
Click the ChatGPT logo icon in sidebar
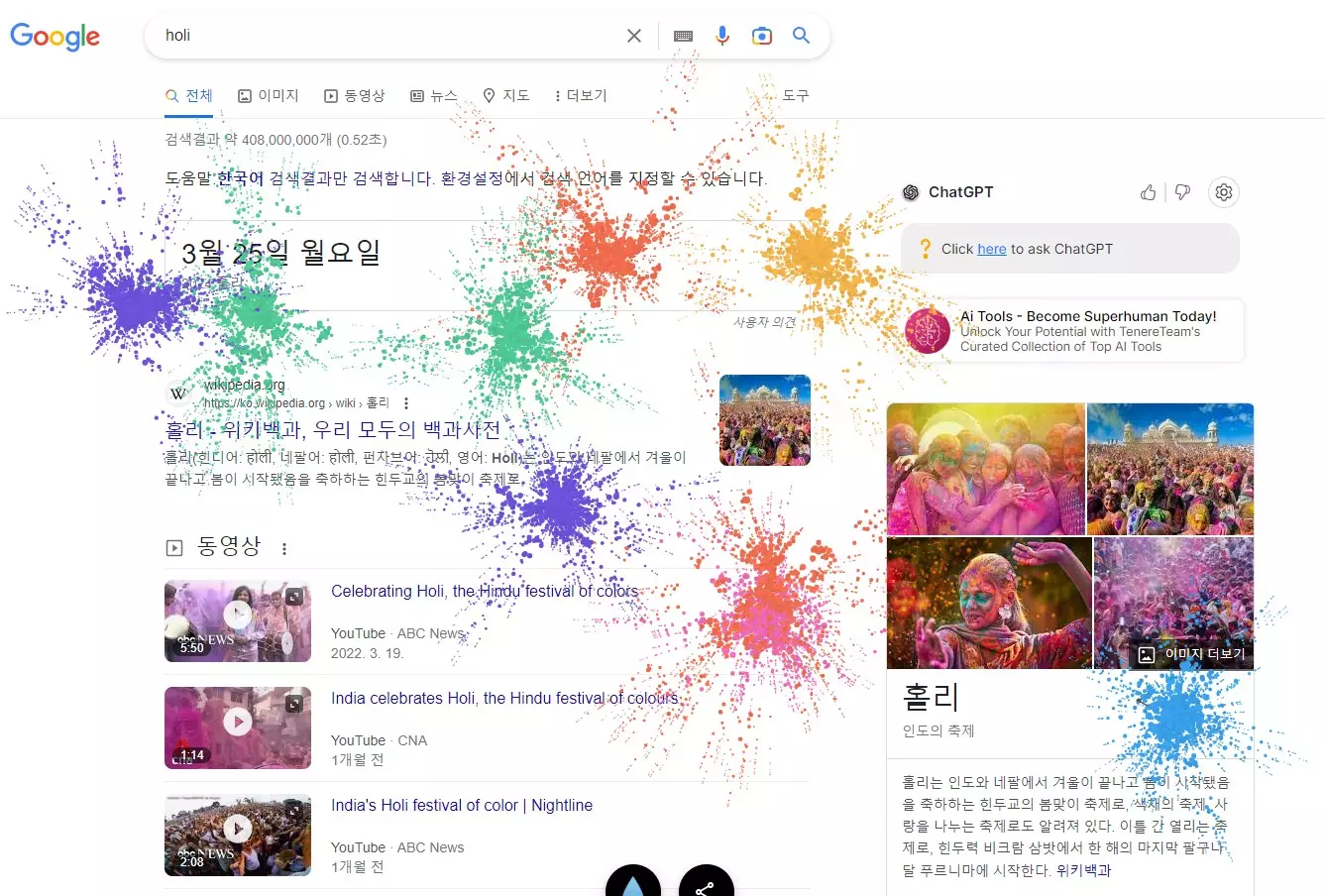click(911, 192)
